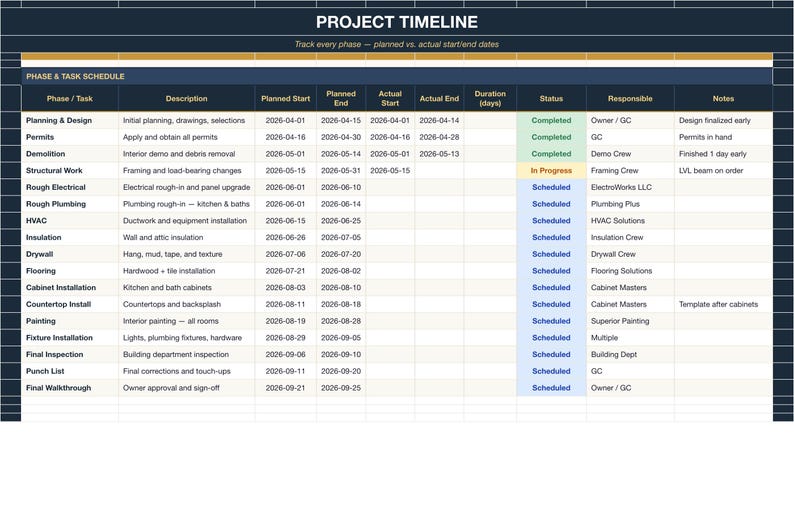Click the Description column header
This screenshot has width=794, height=510.
(186, 98)
